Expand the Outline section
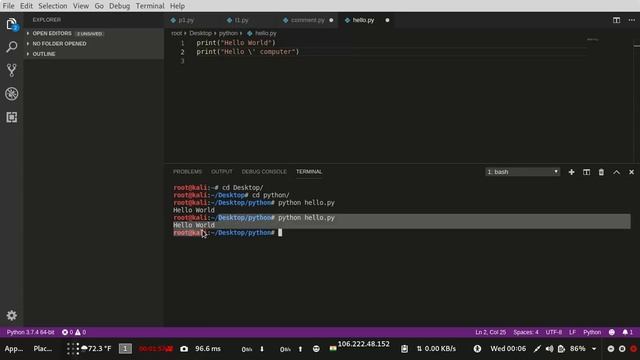Viewport: 640px width, 360px height. tap(94, 54)
